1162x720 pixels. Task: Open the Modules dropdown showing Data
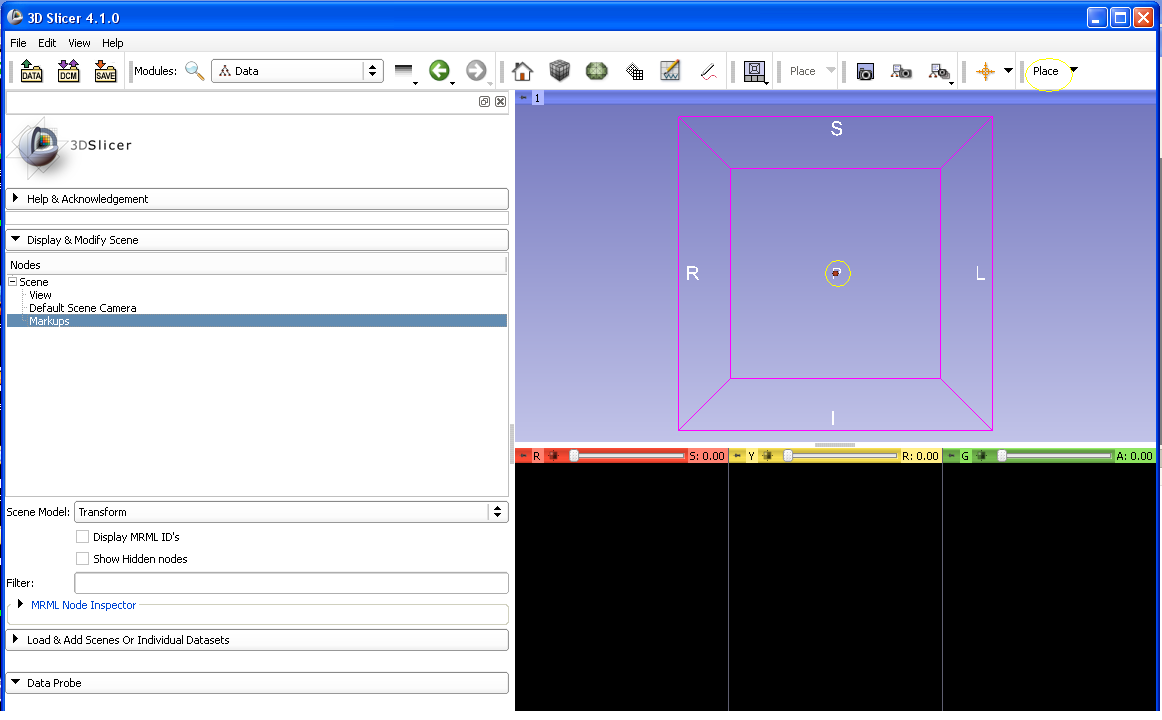pyautogui.click(x=297, y=71)
